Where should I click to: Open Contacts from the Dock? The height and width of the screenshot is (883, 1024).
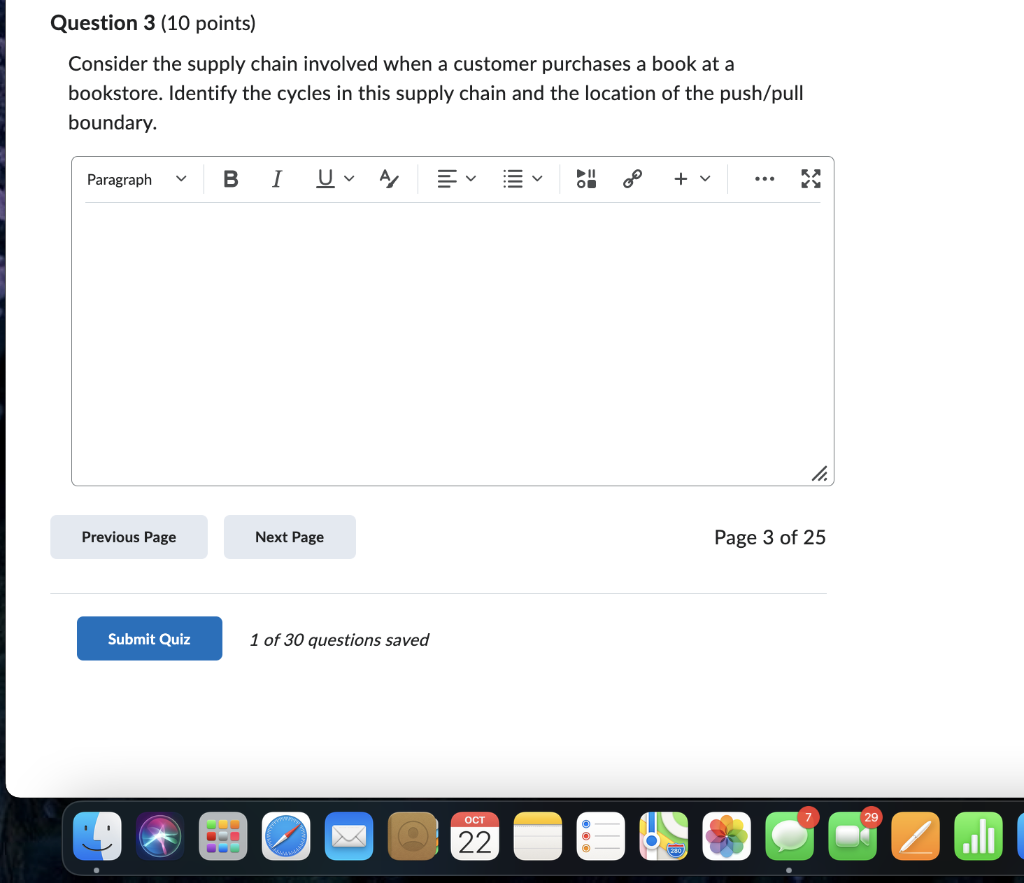(412, 837)
